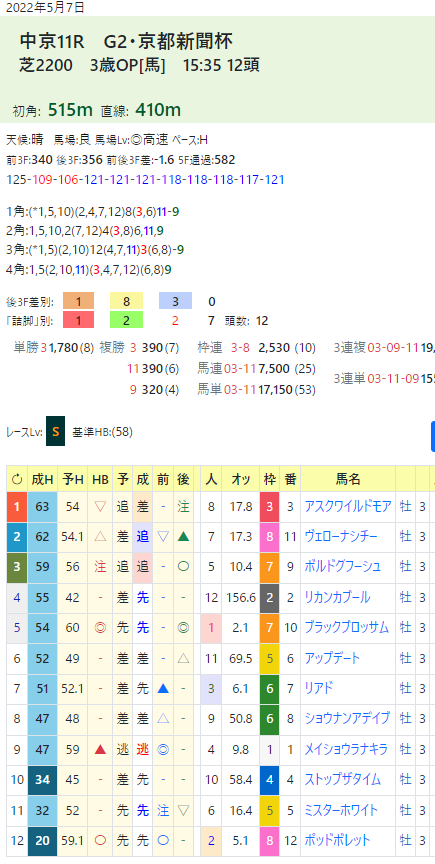435x864 pixels.
Task: Click the 4角 corner order line
Action: tap(89, 269)
